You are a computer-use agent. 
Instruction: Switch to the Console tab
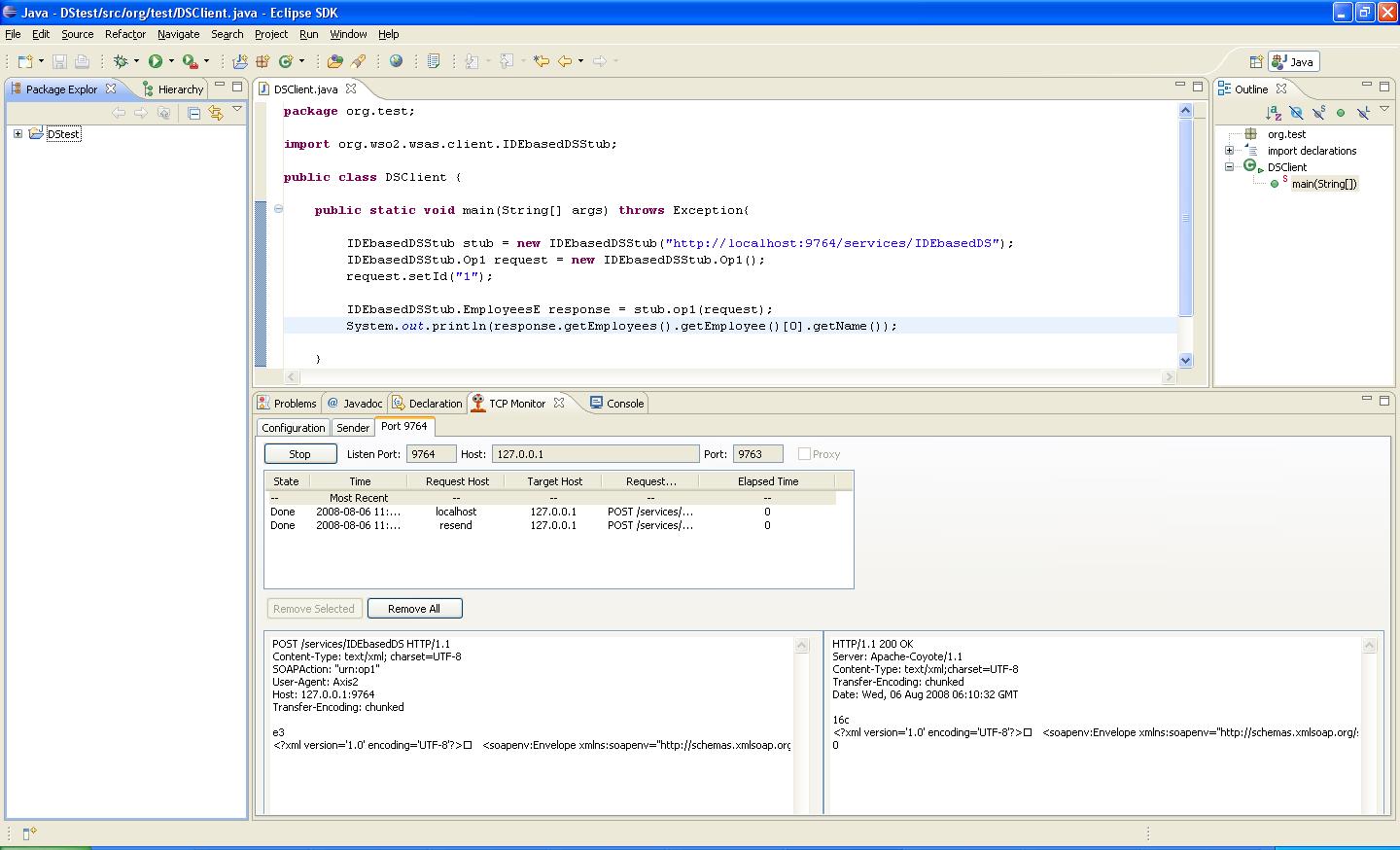(617, 404)
